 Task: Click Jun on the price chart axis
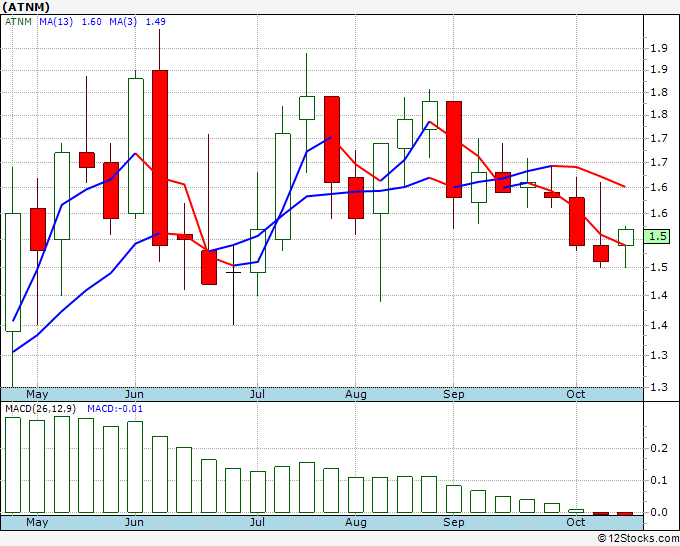pyautogui.click(x=134, y=394)
